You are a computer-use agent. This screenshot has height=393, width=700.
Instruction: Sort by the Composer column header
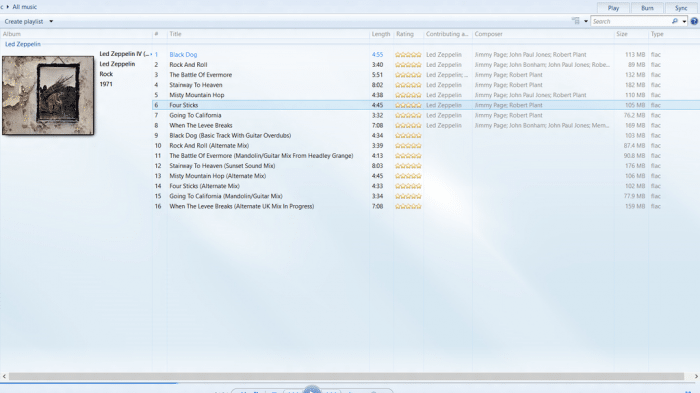(x=488, y=34)
